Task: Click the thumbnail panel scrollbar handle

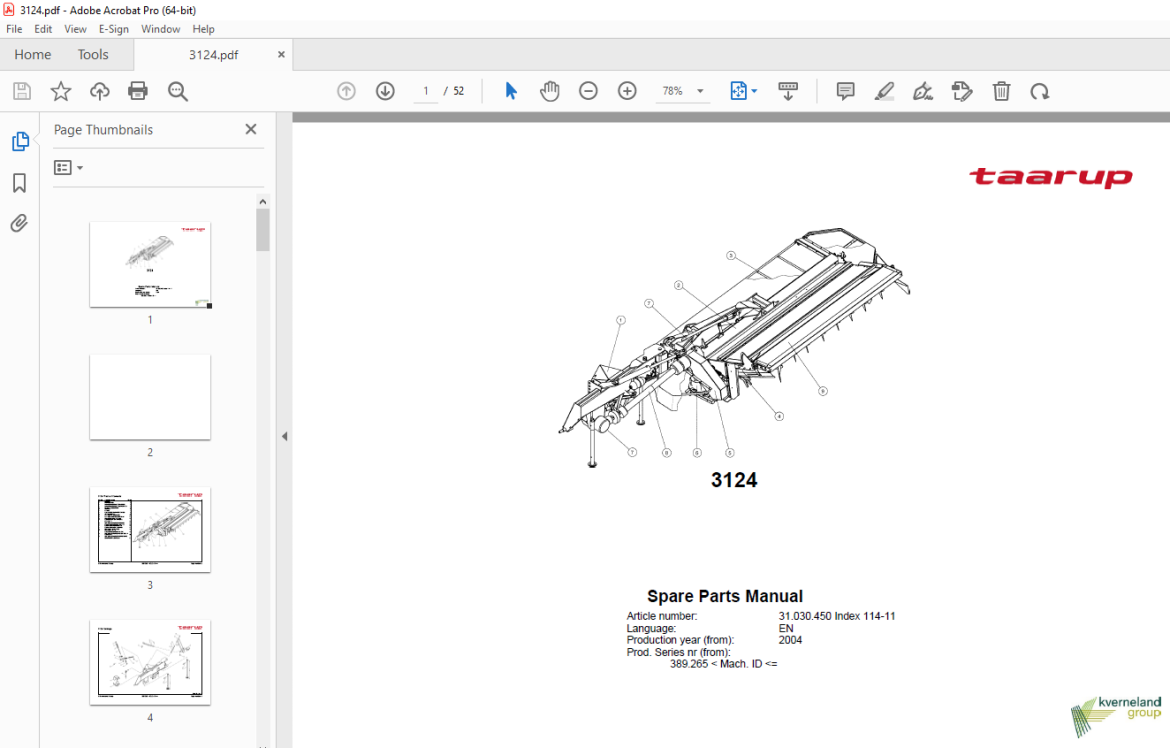Action: pyautogui.click(x=263, y=230)
